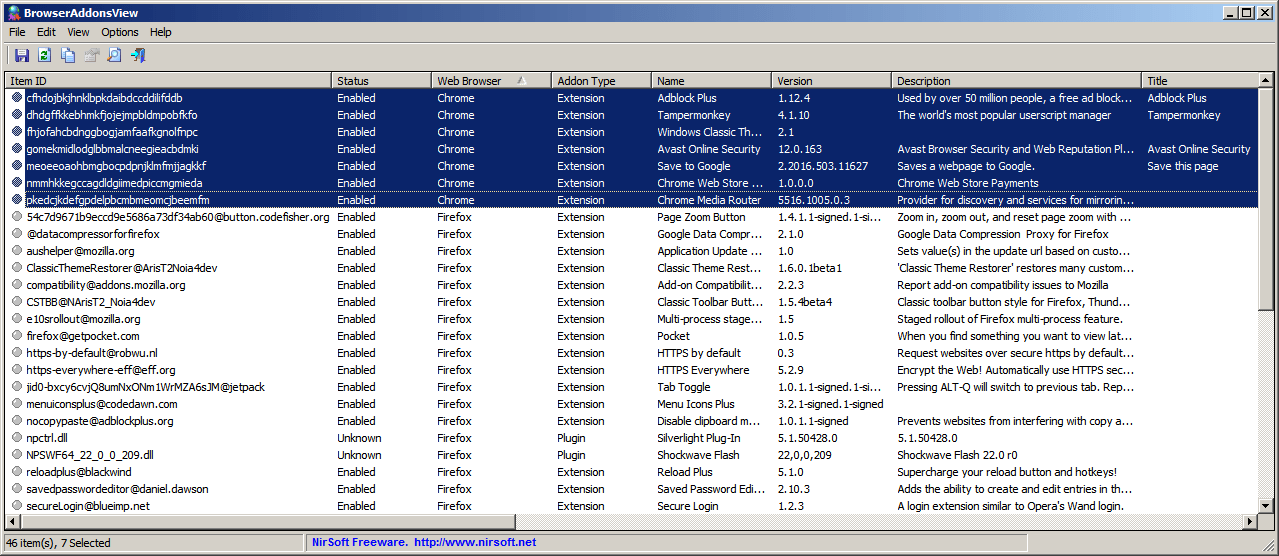Viewport: 1279px width, 556px height.
Task: Sort by the Version column header
Action: point(831,81)
